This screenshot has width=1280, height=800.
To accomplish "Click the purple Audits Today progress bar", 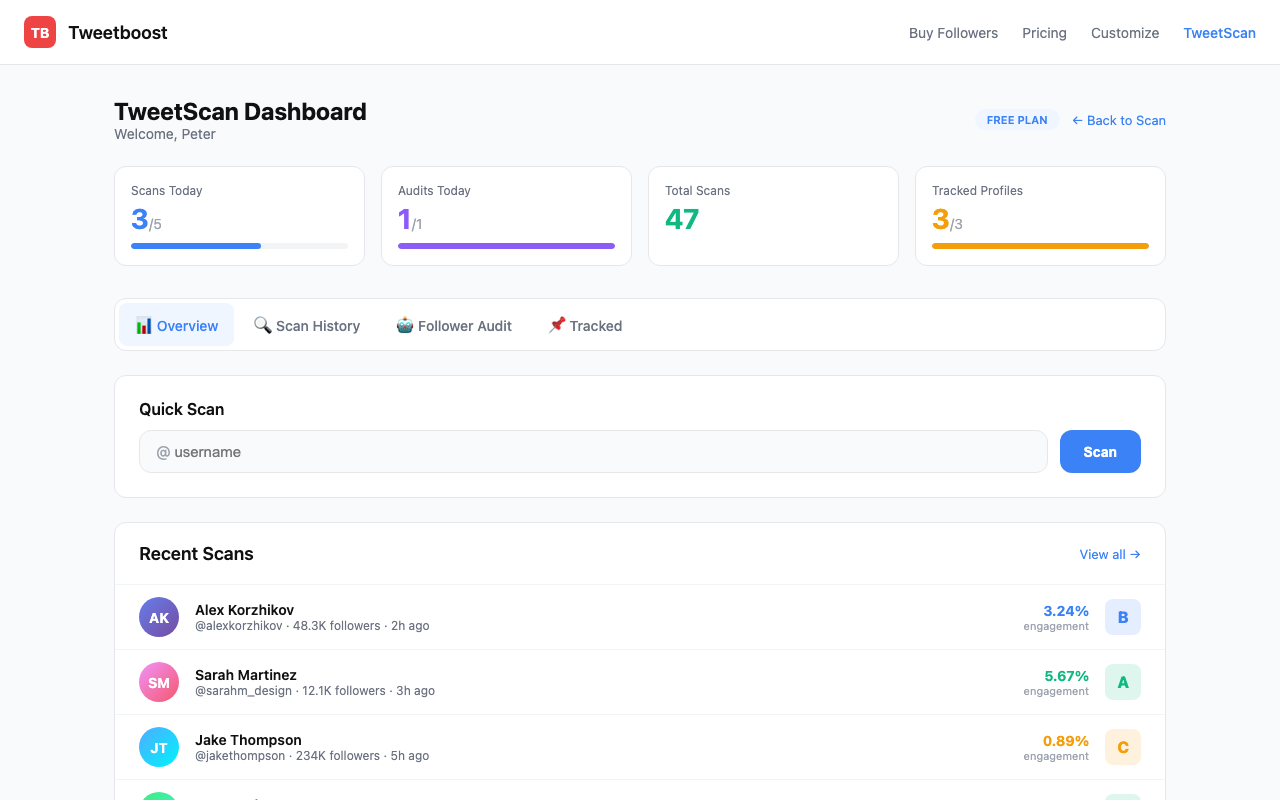I will point(506,245).
